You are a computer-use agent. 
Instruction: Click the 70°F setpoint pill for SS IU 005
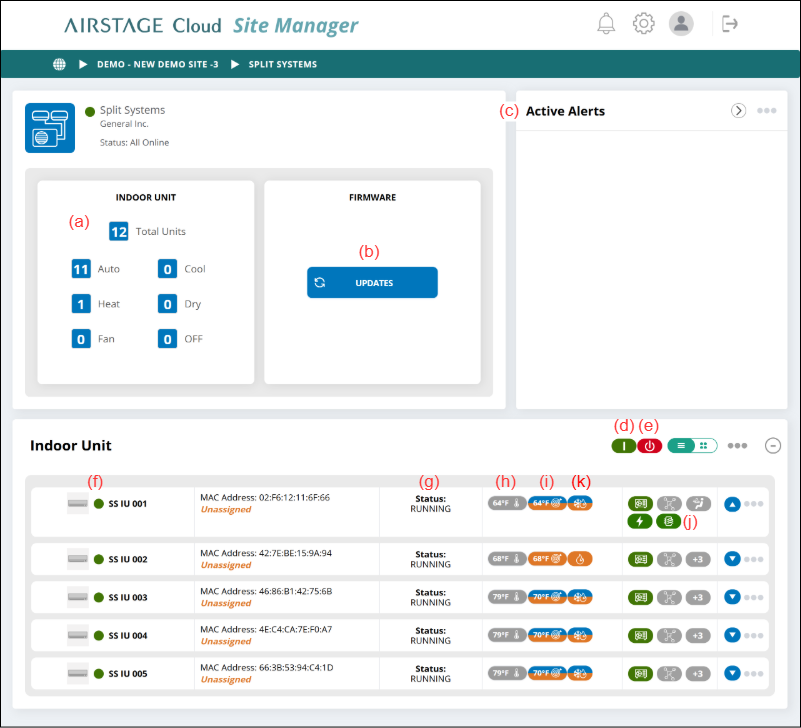(547, 673)
